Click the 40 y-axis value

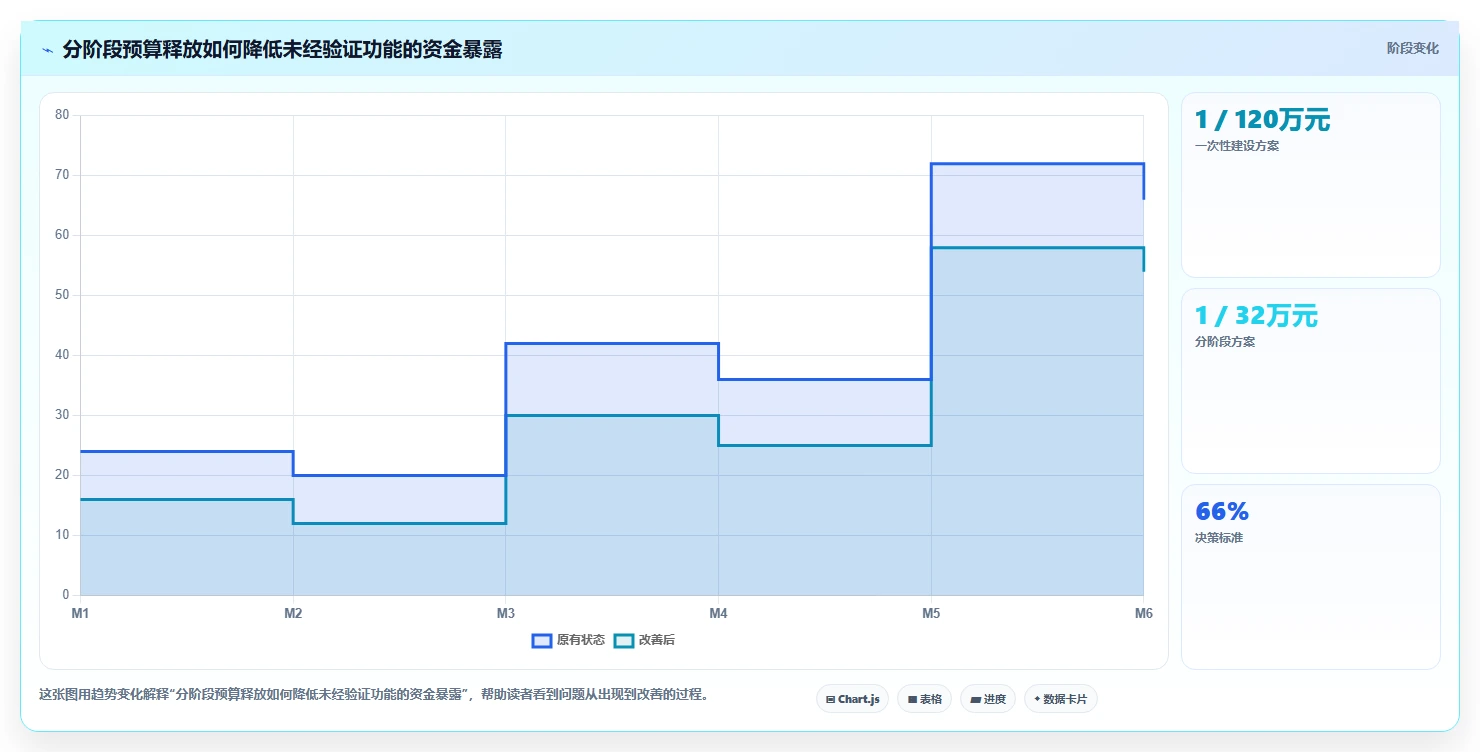(x=62, y=355)
